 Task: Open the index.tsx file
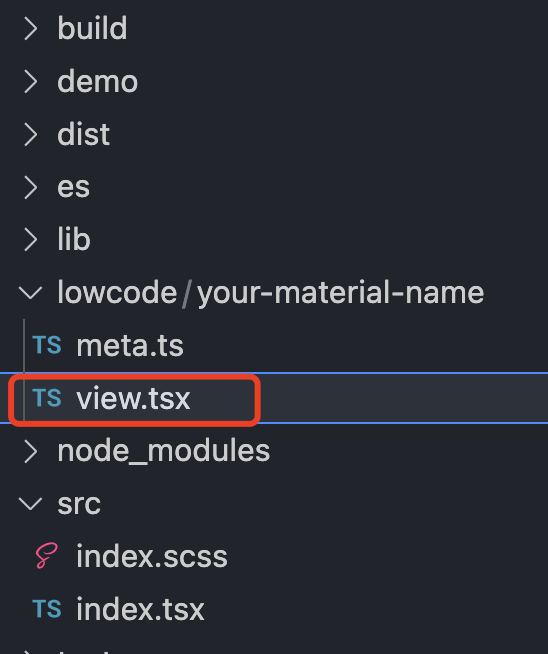click(140, 609)
